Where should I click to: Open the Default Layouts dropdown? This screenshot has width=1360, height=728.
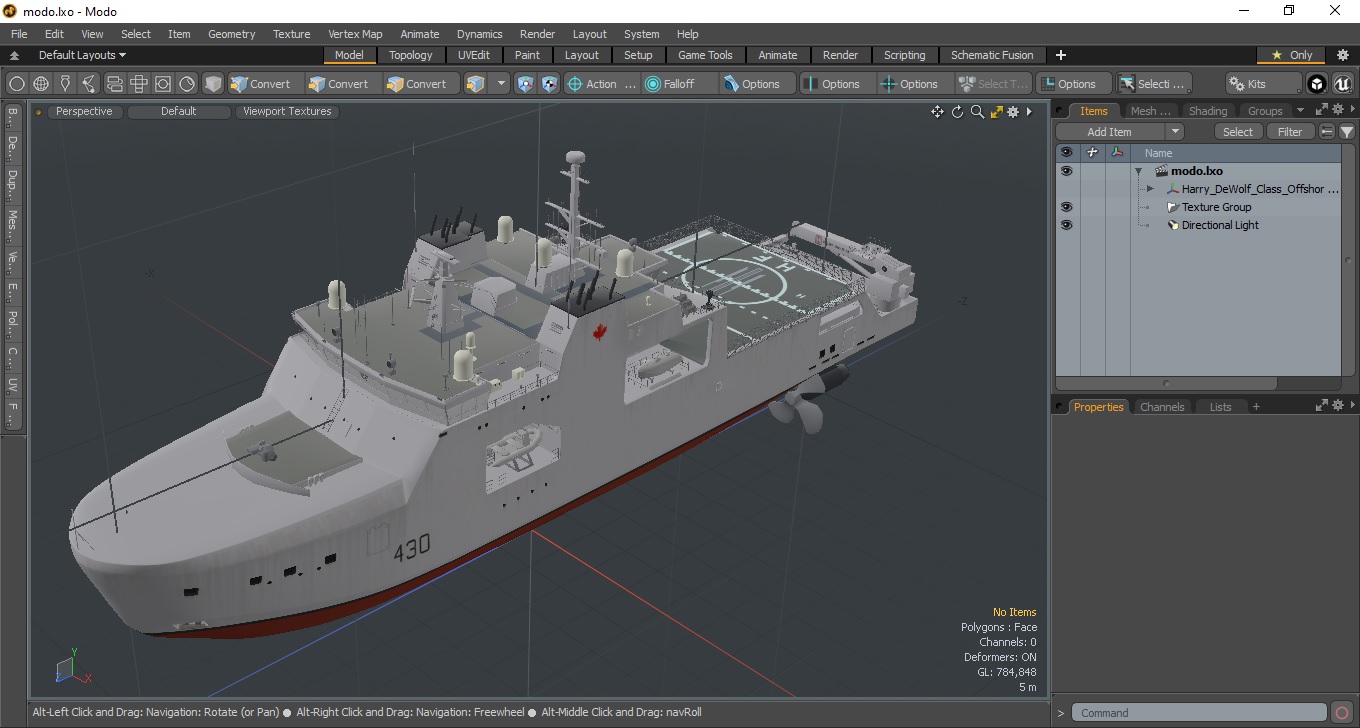pyautogui.click(x=82, y=55)
